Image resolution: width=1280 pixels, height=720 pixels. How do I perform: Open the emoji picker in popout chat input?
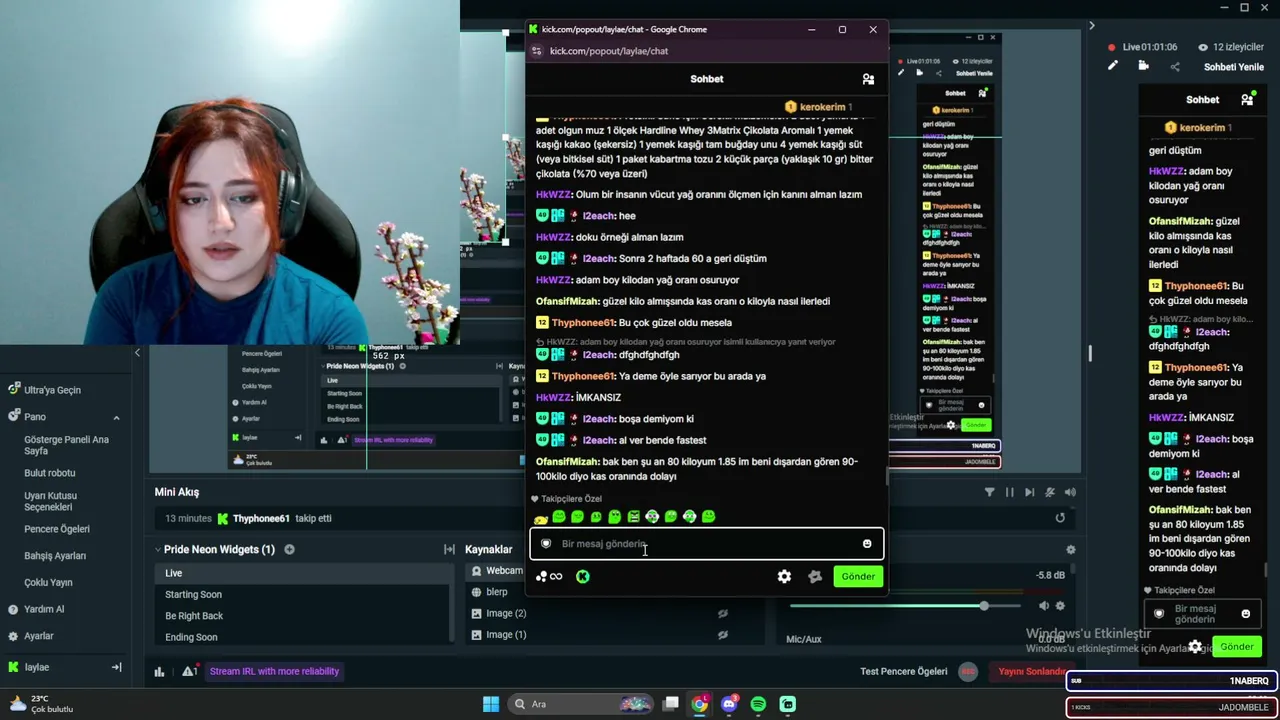[867, 544]
